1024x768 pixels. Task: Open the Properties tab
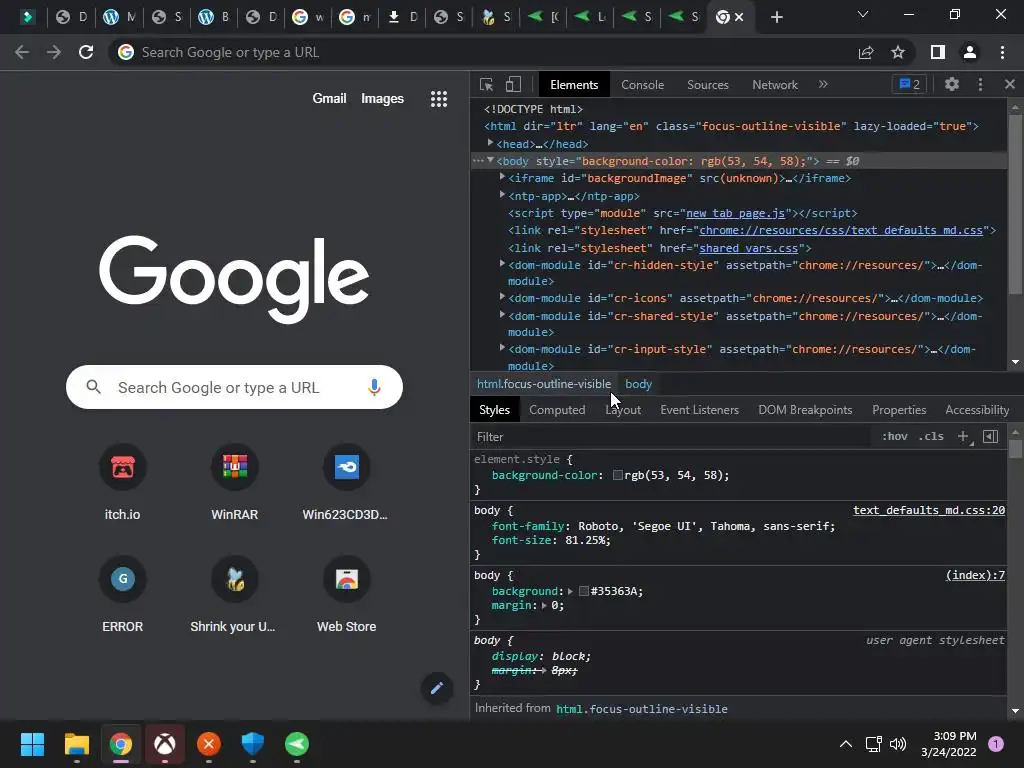click(899, 410)
